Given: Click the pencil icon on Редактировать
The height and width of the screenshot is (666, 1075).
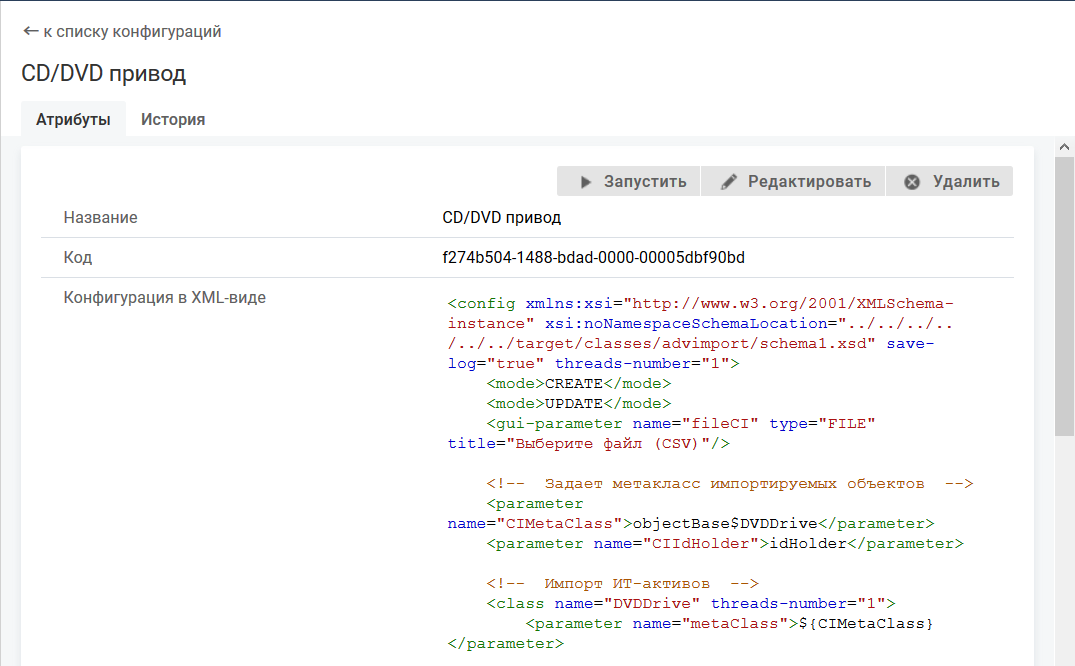Looking at the screenshot, I should click(x=729, y=182).
